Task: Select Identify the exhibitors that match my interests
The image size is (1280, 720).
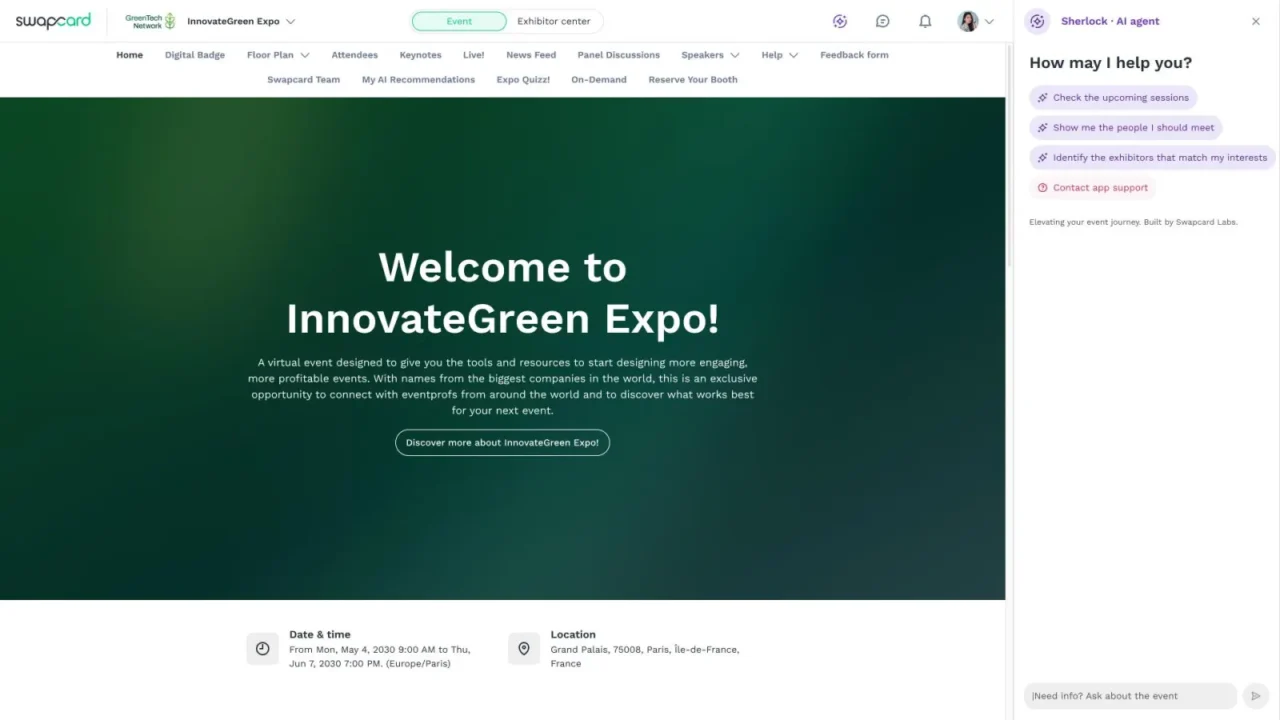Action: click(x=1152, y=158)
